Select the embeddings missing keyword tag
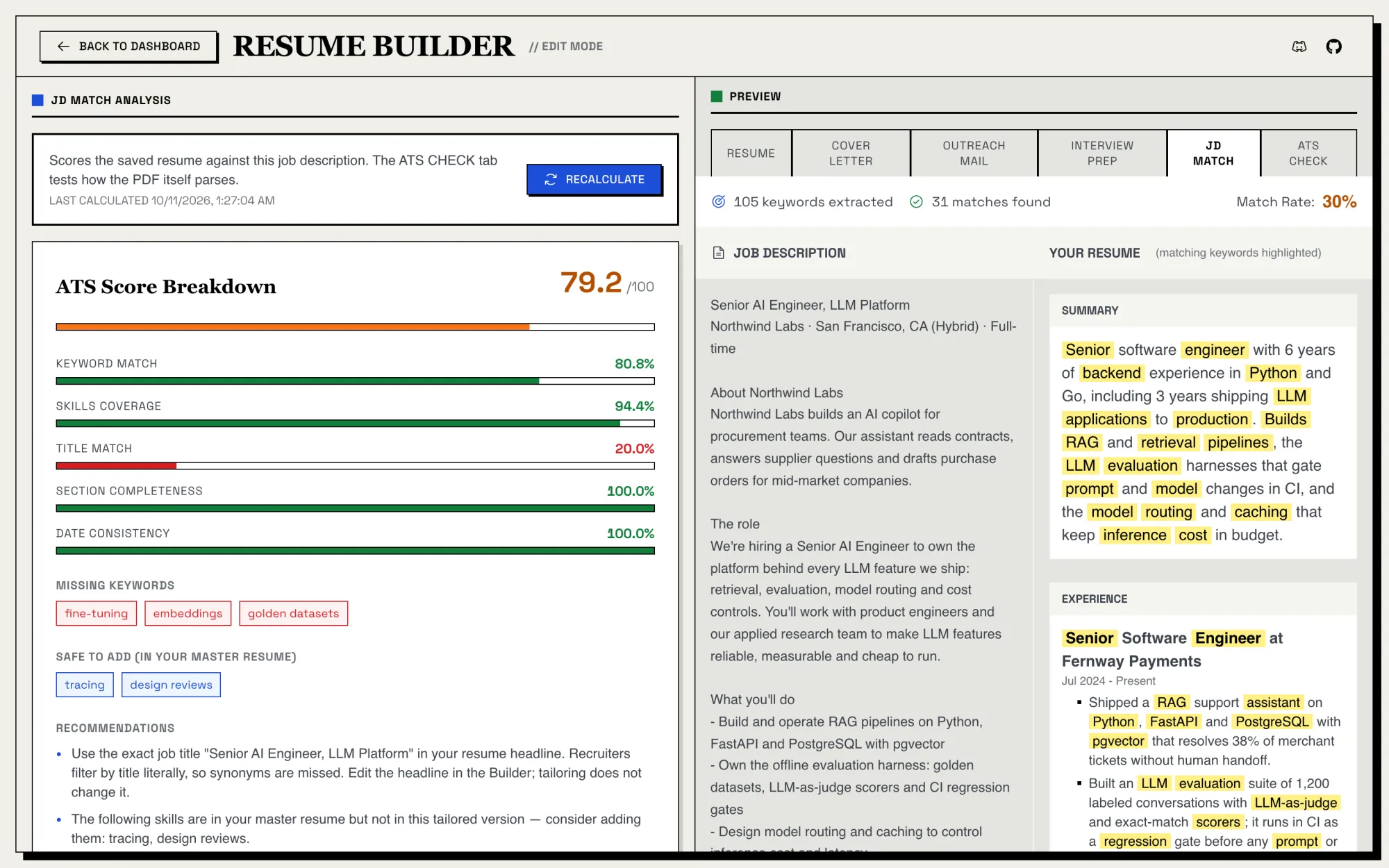Screen dimensions: 1389x868 [x=188, y=613]
